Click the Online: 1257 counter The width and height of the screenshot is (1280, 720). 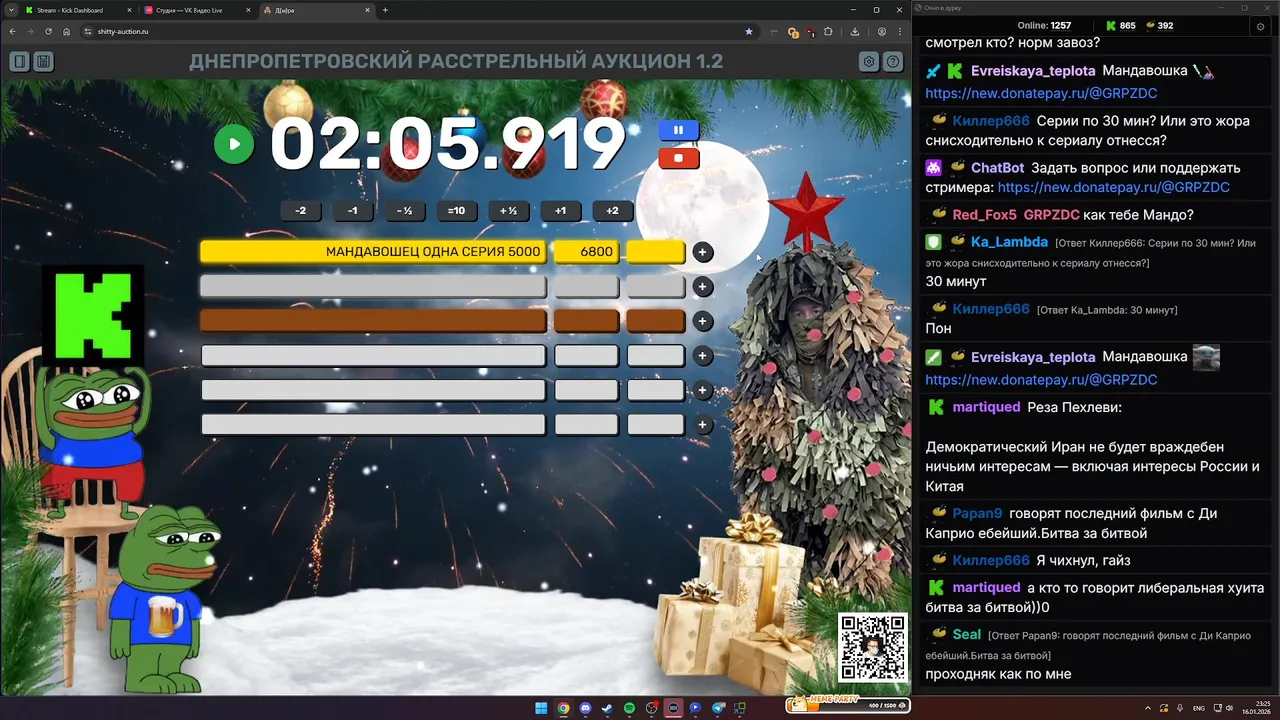pyautogui.click(x=1044, y=26)
